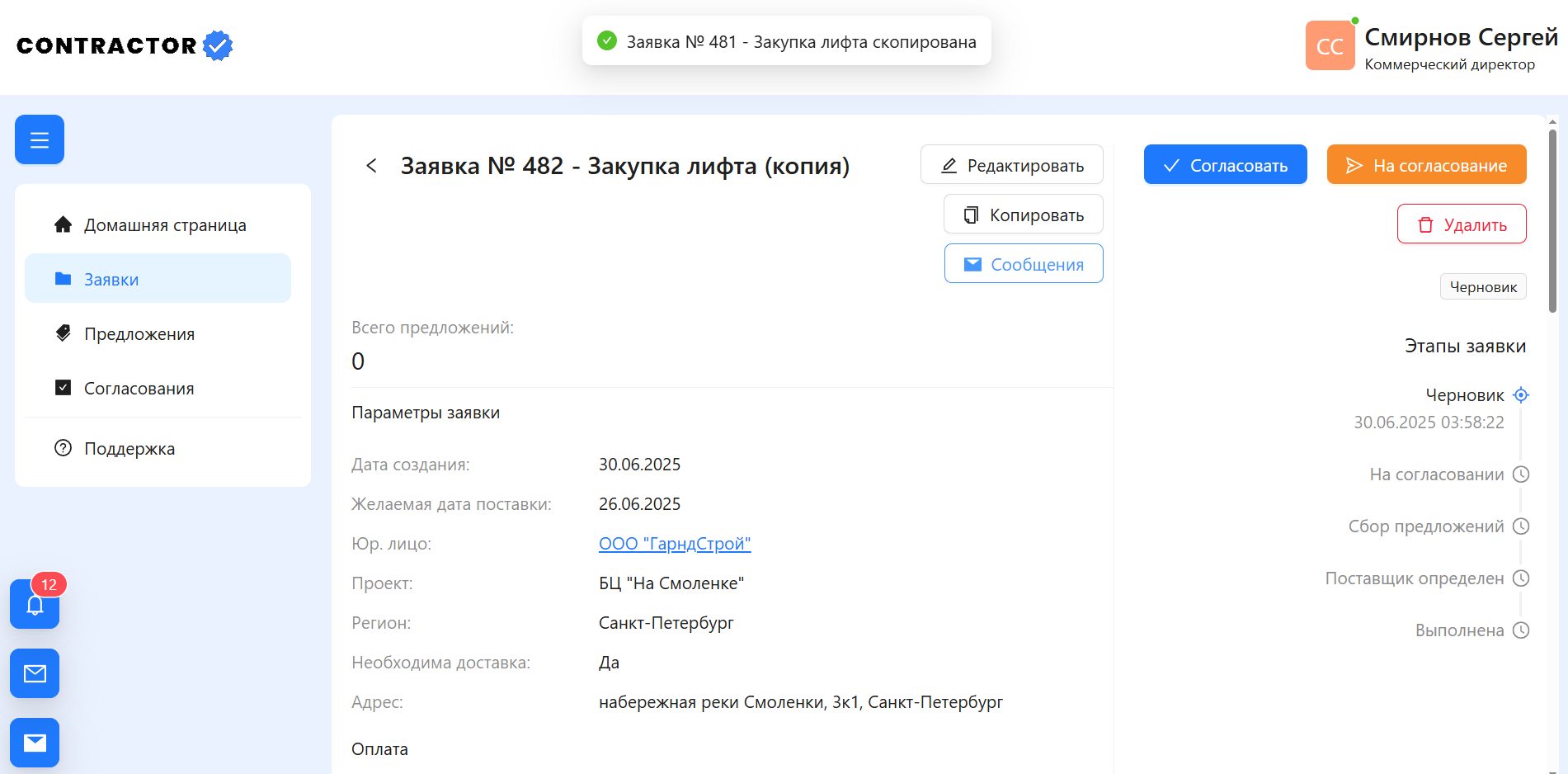Click the Этапы заявки heading
The width and height of the screenshot is (1568, 774).
tap(1465, 347)
